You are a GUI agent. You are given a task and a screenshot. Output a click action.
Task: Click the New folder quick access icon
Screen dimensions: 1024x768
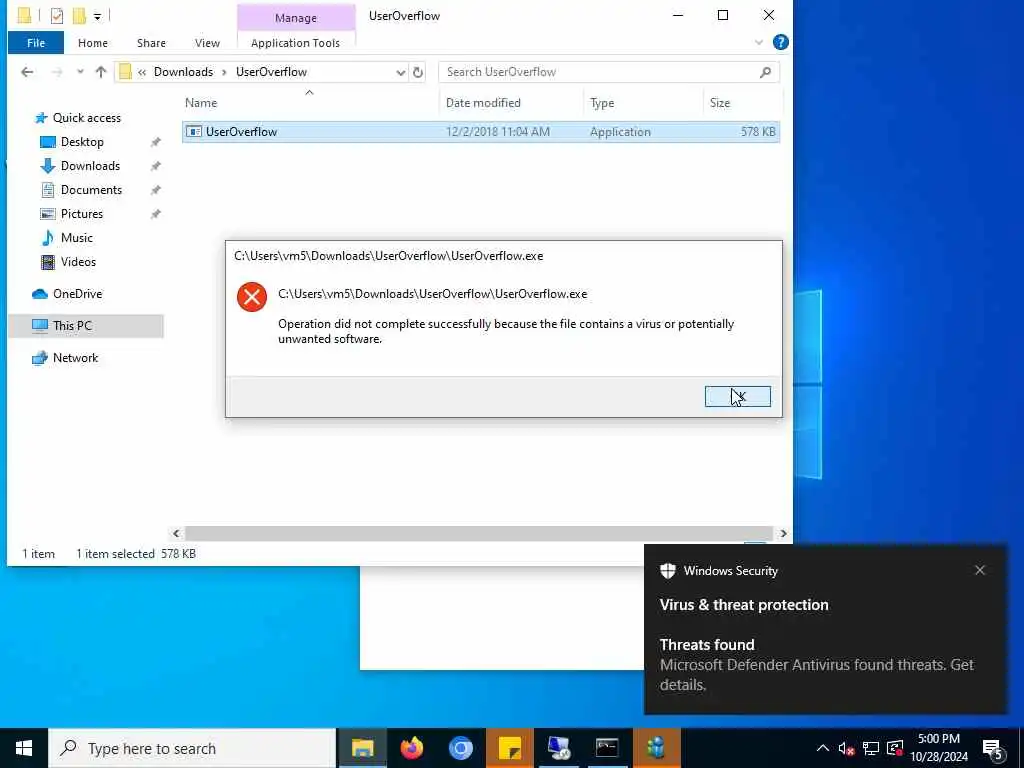point(79,15)
